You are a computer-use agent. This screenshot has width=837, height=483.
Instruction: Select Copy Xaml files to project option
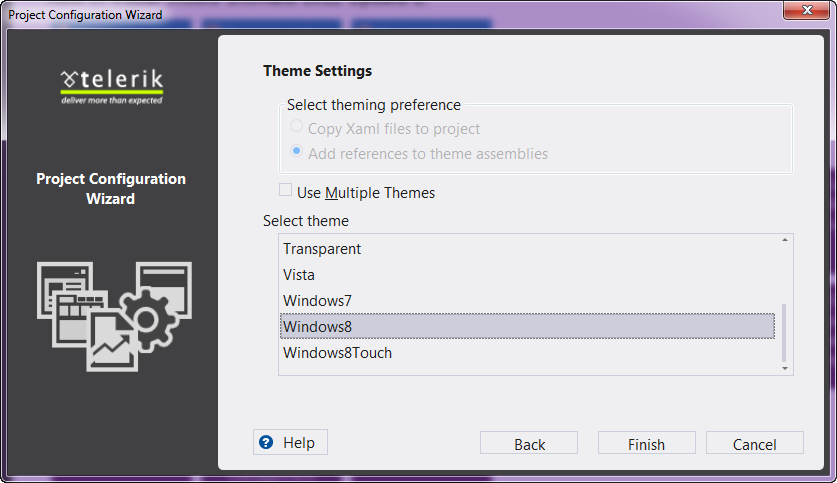297,127
